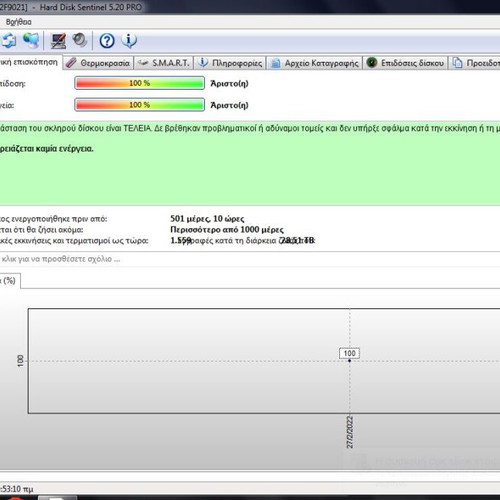Switch to the Θερμοκρασία tab
500x500 pixels.
point(98,63)
